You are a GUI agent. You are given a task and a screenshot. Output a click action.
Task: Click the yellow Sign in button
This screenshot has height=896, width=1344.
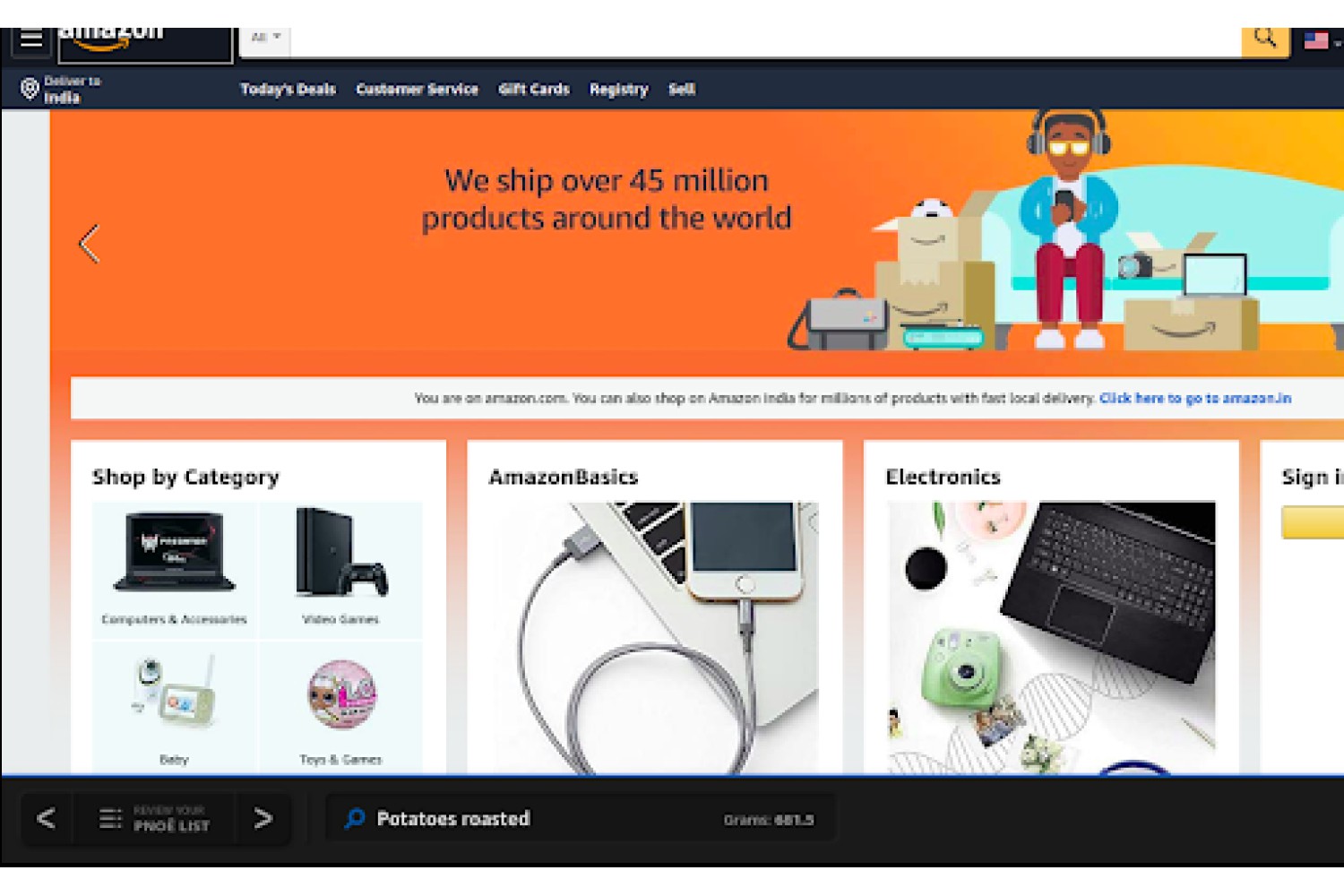(1313, 522)
